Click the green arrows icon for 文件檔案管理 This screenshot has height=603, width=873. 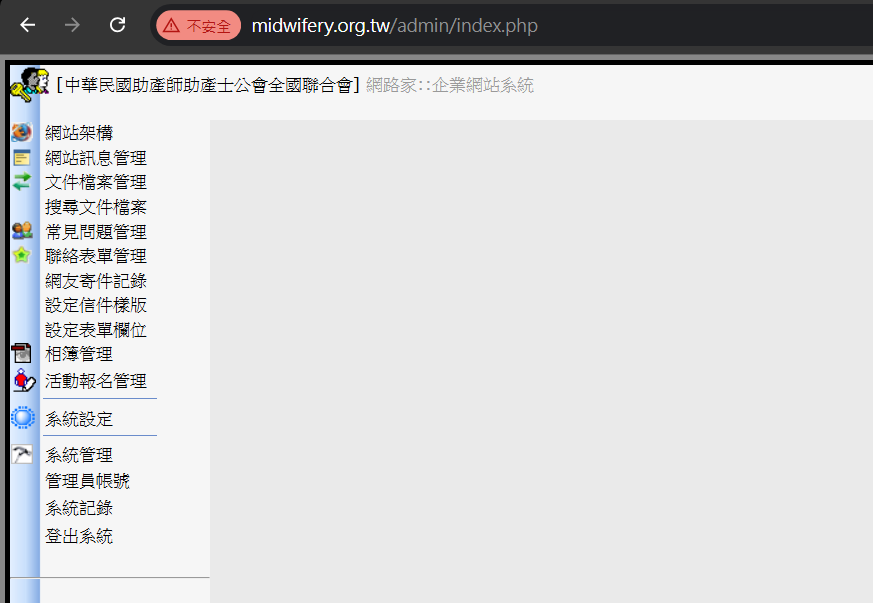tap(22, 182)
